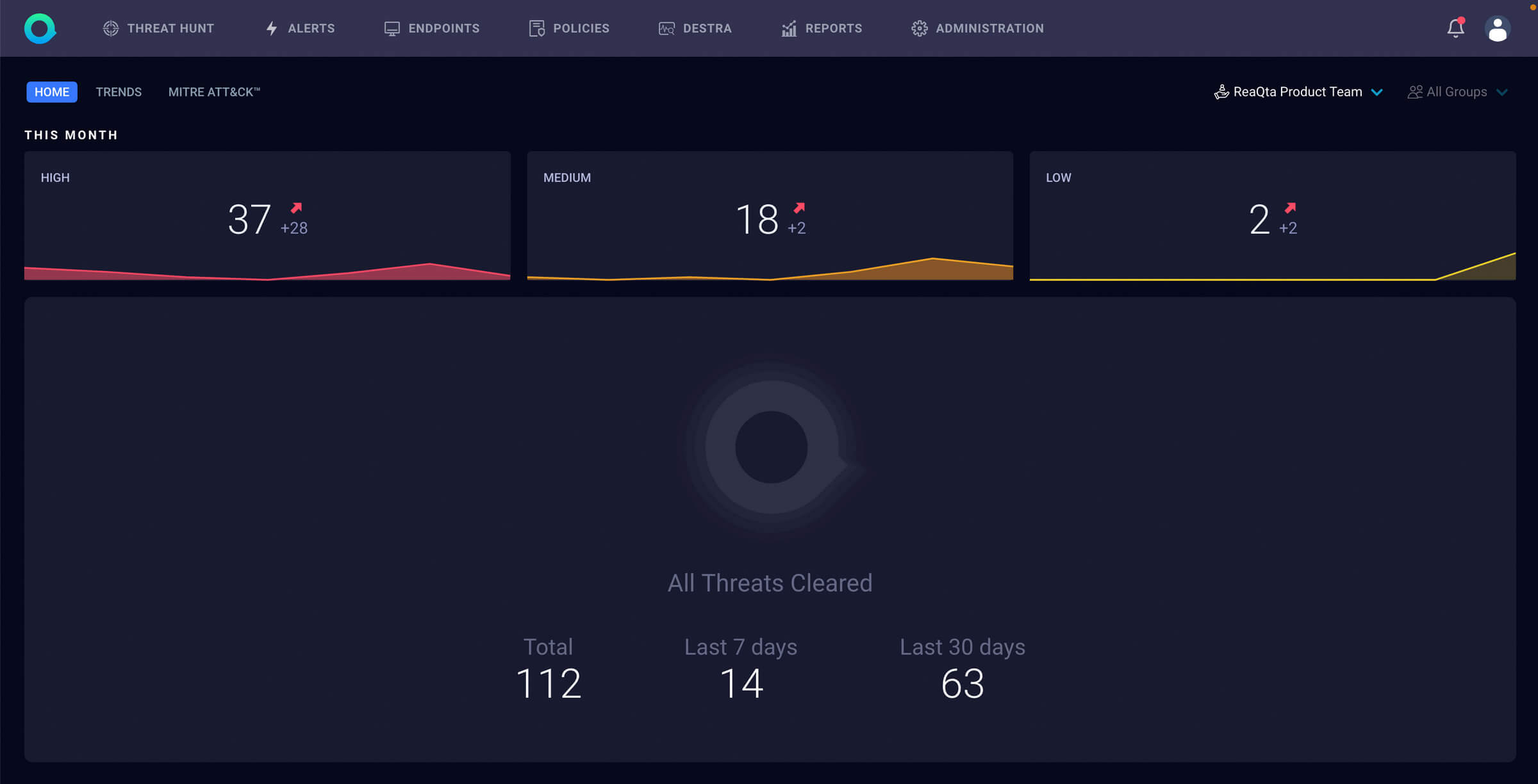
Task: Open the user profile avatar
Action: 1497,28
